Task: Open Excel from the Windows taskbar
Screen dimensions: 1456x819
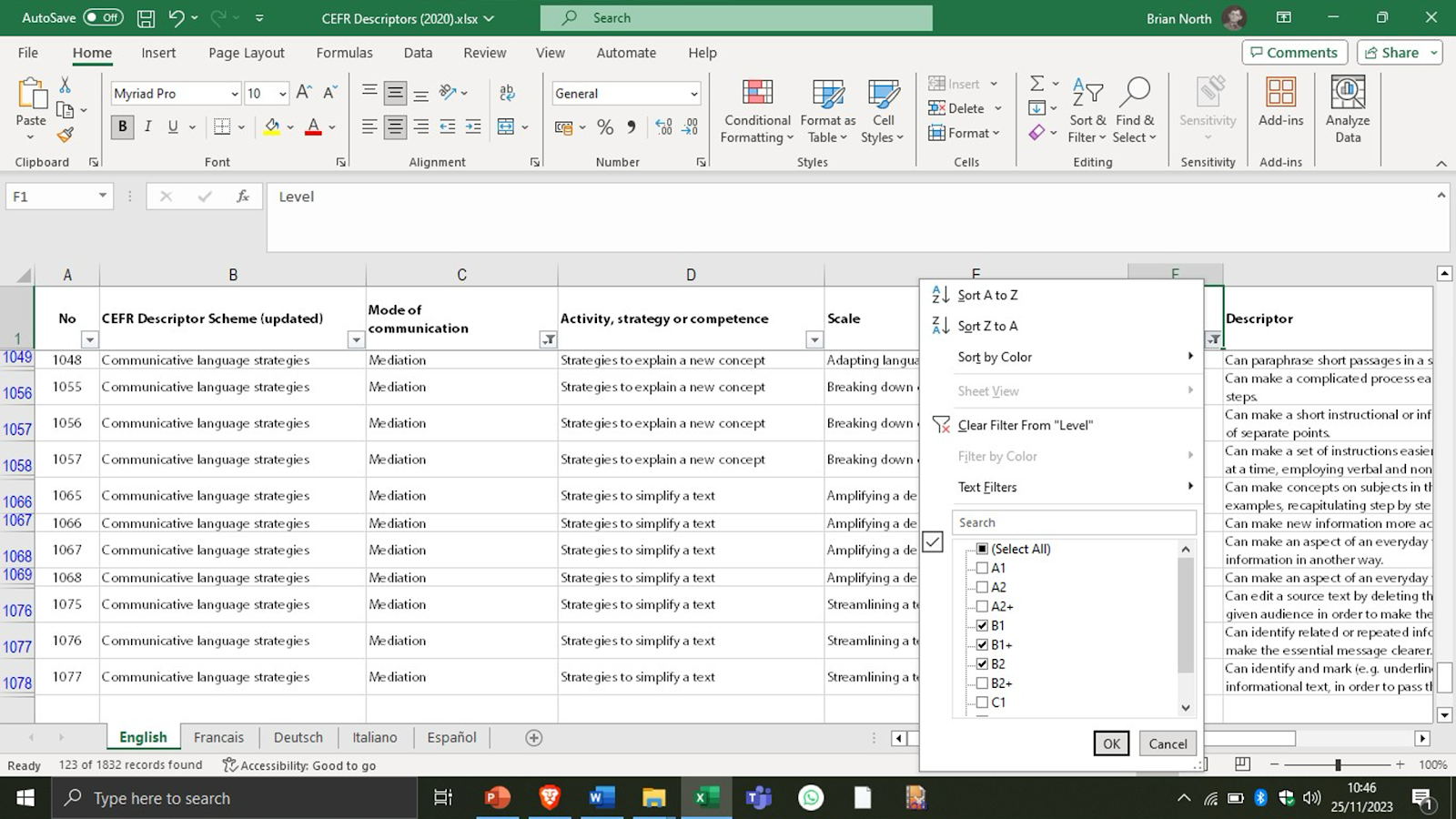Action: (x=705, y=798)
